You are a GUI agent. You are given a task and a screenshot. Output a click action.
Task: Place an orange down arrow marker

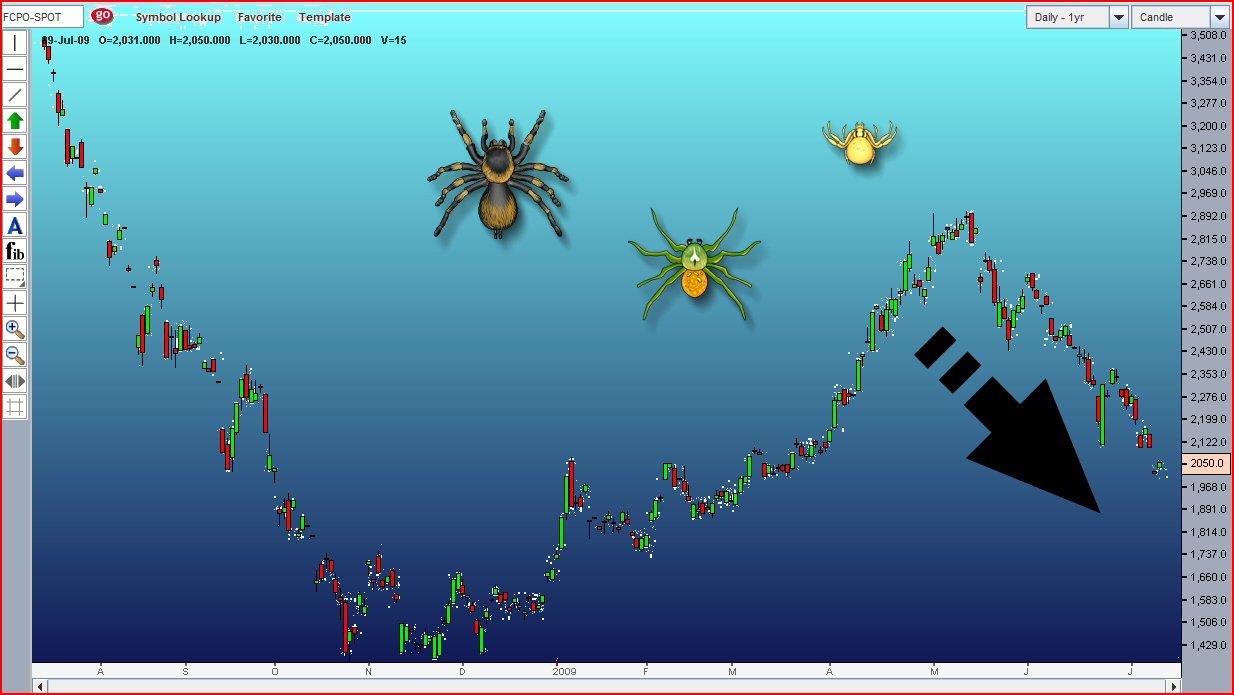(15, 147)
